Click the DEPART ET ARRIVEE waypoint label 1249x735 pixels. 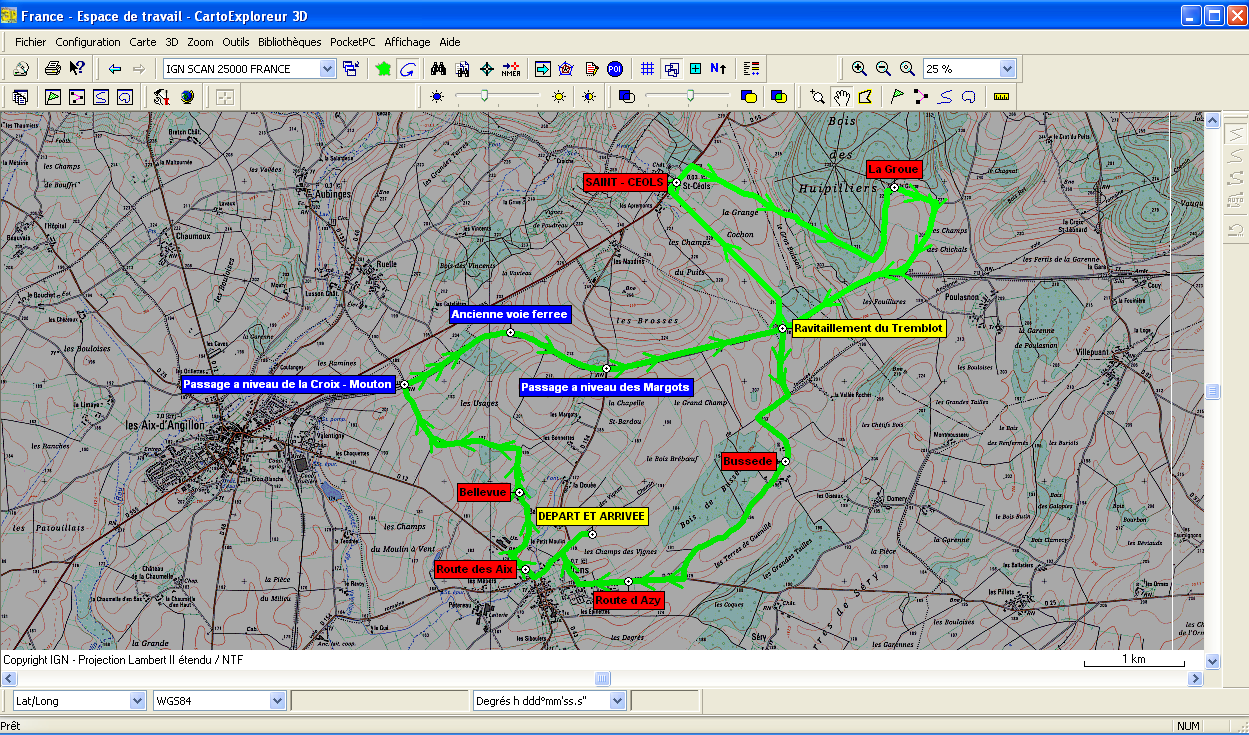click(592, 516)
